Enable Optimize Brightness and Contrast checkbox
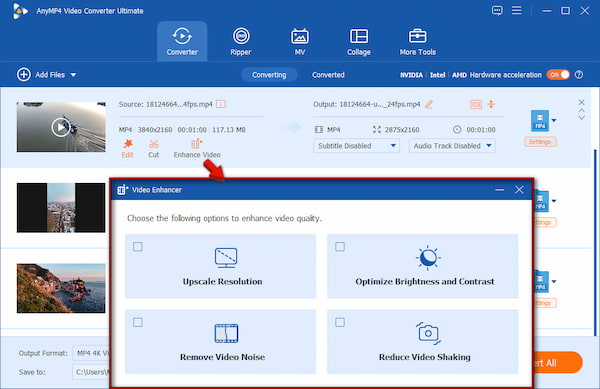Viewport: 600px width, 389px height. click(x=340, y=247)
